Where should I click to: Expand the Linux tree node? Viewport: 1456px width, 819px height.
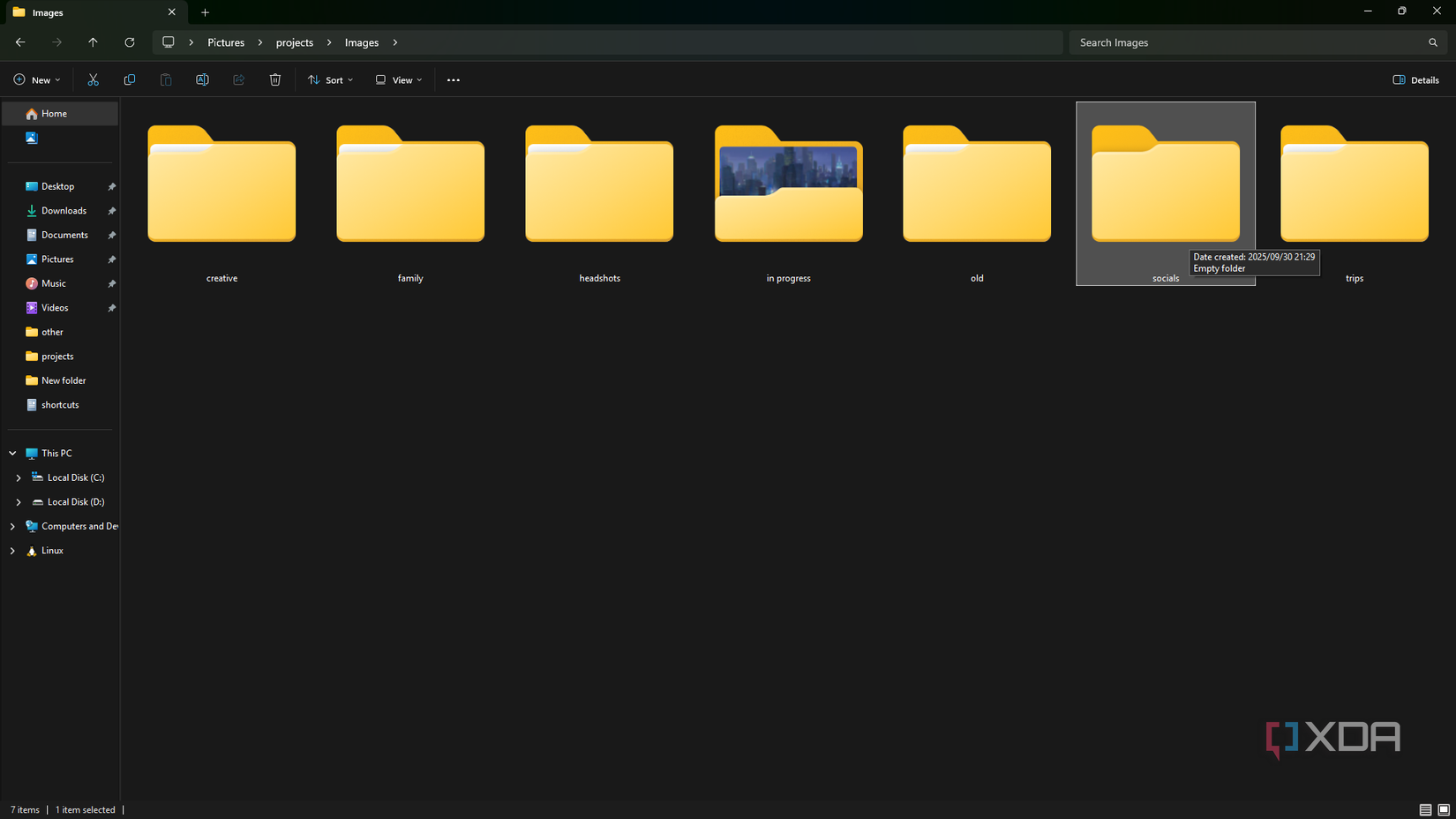pyautogui.click(x=12, y=550)
